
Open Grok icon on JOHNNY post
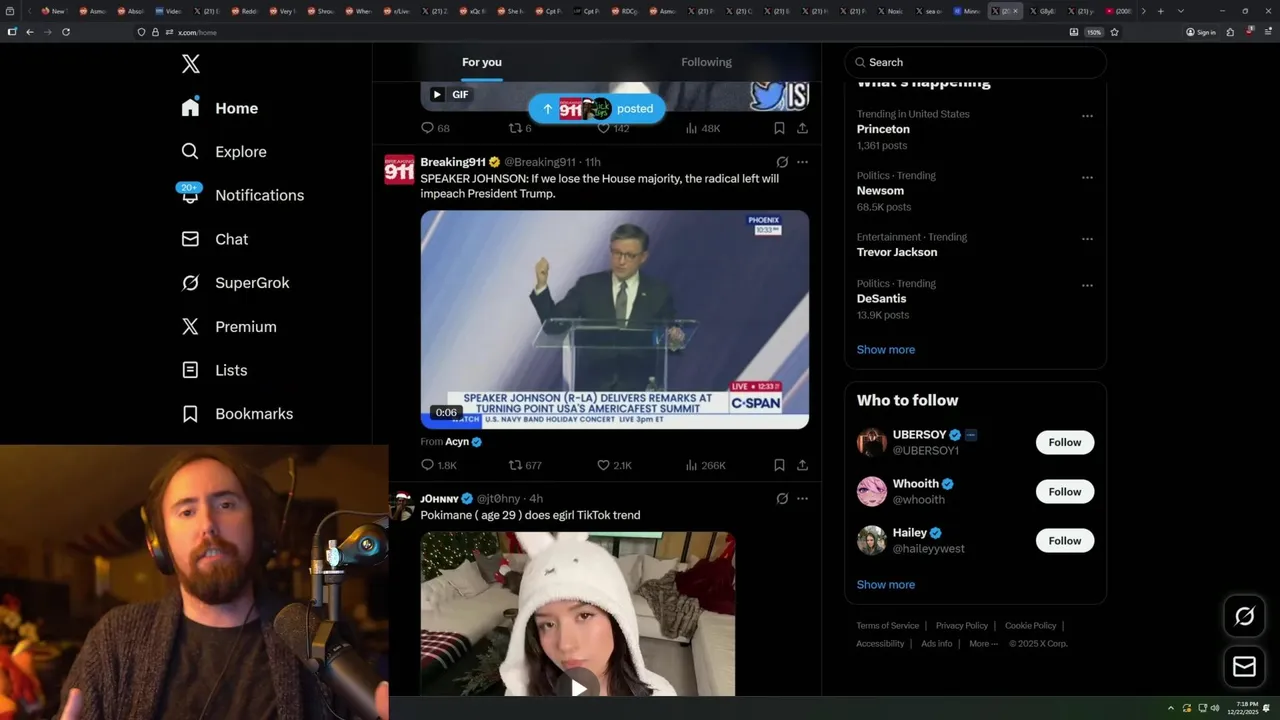pyautogui.click(x=782, y=498)
